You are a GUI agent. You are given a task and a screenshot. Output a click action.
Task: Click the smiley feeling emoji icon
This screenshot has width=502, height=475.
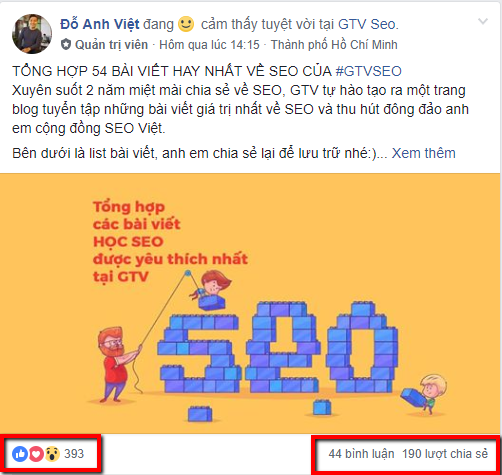pyautogui.click(x=186, y=24)
